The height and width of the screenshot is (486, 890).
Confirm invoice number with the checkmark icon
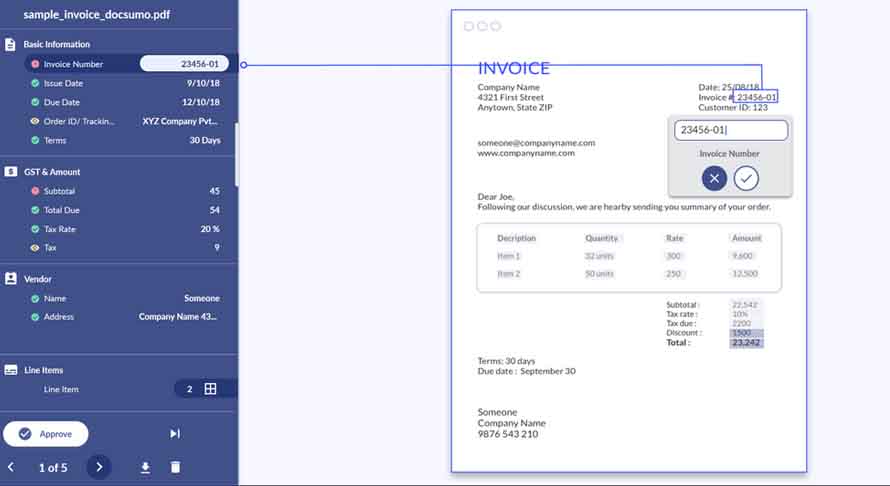(746, 178)
